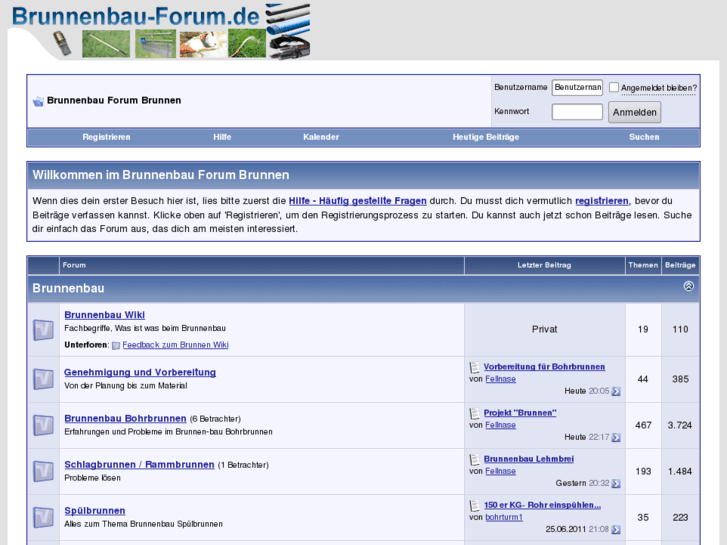Image resolution: width=727 pixels, height=545 pixels.
Task: Open thread Vorbereitung für Bohrbrunnen
Action: click(x=544, y=367)
